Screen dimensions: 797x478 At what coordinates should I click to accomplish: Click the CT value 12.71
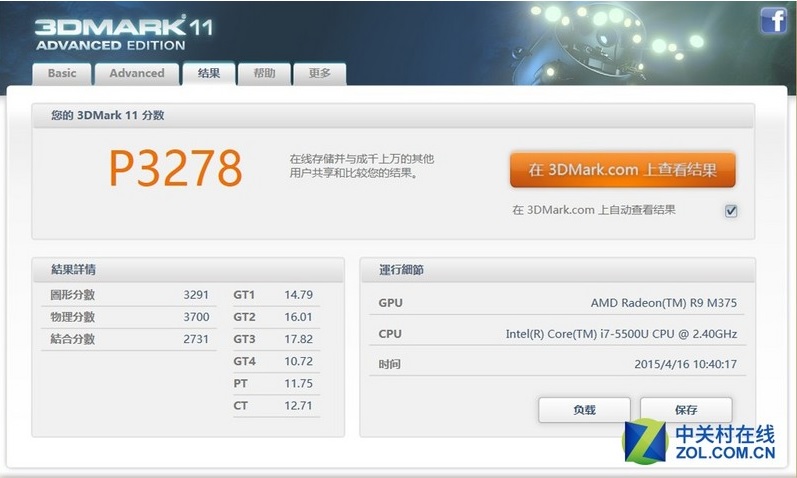[298, 406]
